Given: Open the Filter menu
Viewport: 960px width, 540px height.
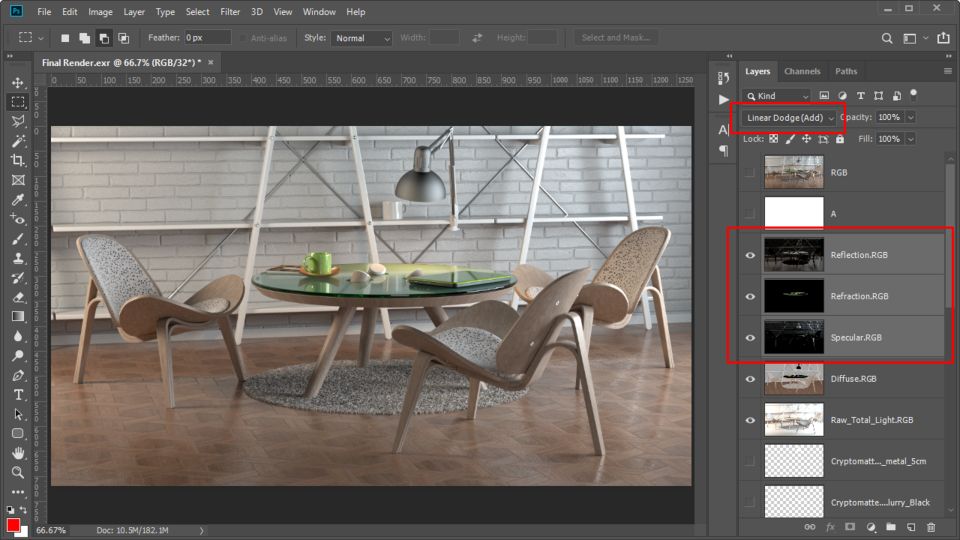Looking at the screenshot, I should (230, 12).
